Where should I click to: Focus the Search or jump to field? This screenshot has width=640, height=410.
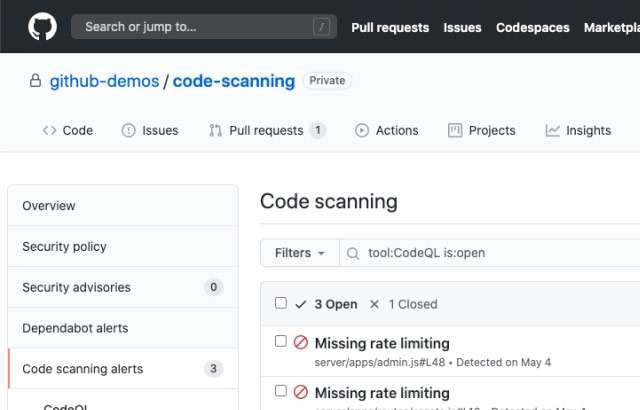click(195, 27)
